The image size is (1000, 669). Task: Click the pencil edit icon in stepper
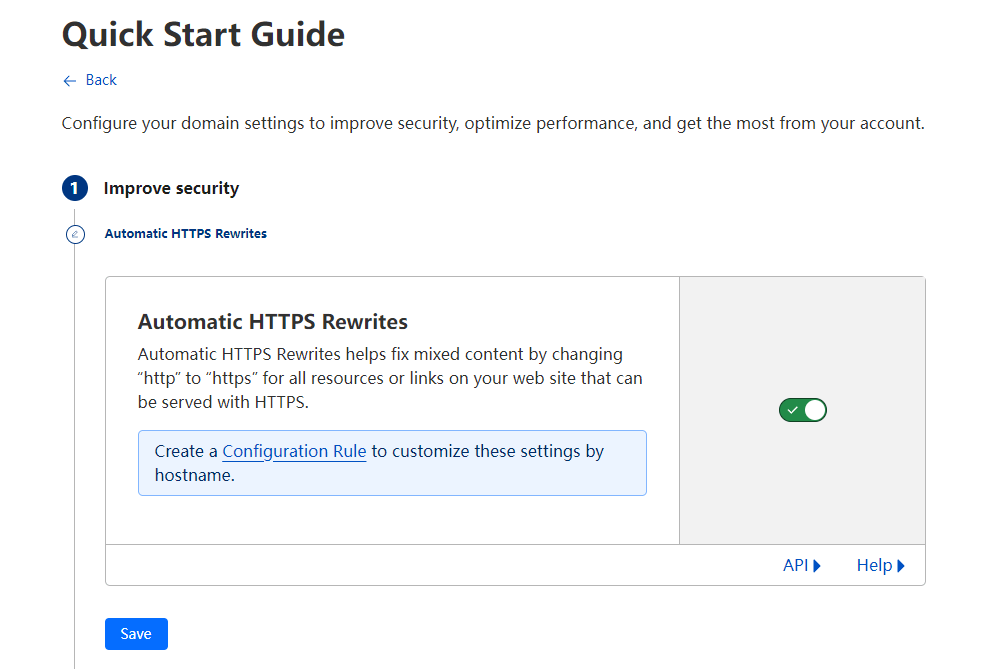tap(75, 235)
